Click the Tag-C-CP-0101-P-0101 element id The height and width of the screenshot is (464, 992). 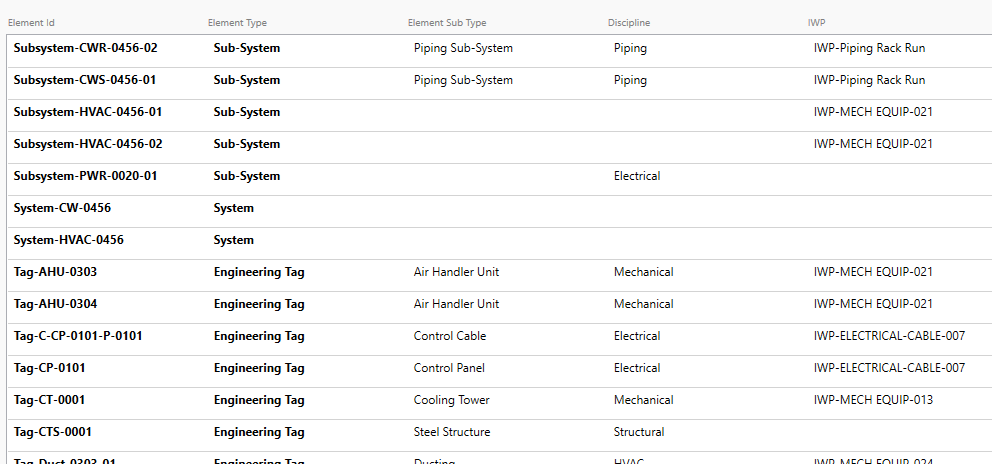click(x=78, y=336)
